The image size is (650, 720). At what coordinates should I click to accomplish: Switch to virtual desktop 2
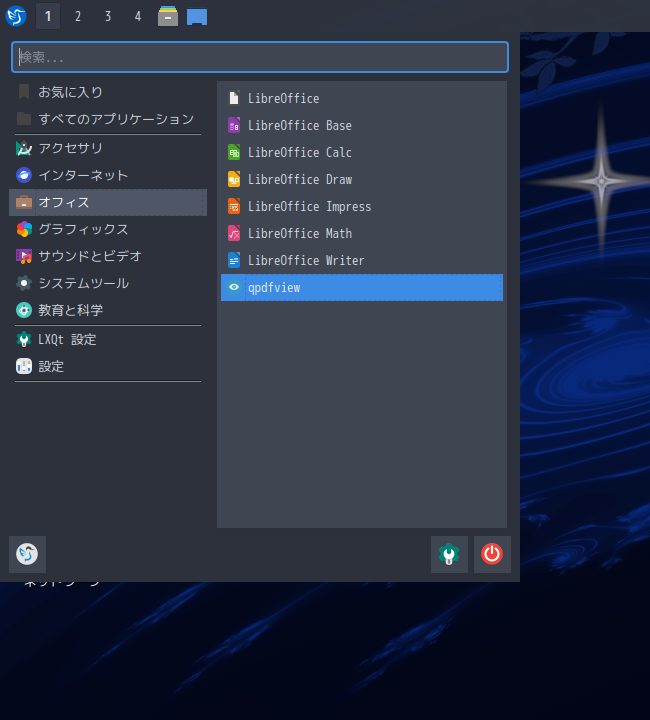78,17
